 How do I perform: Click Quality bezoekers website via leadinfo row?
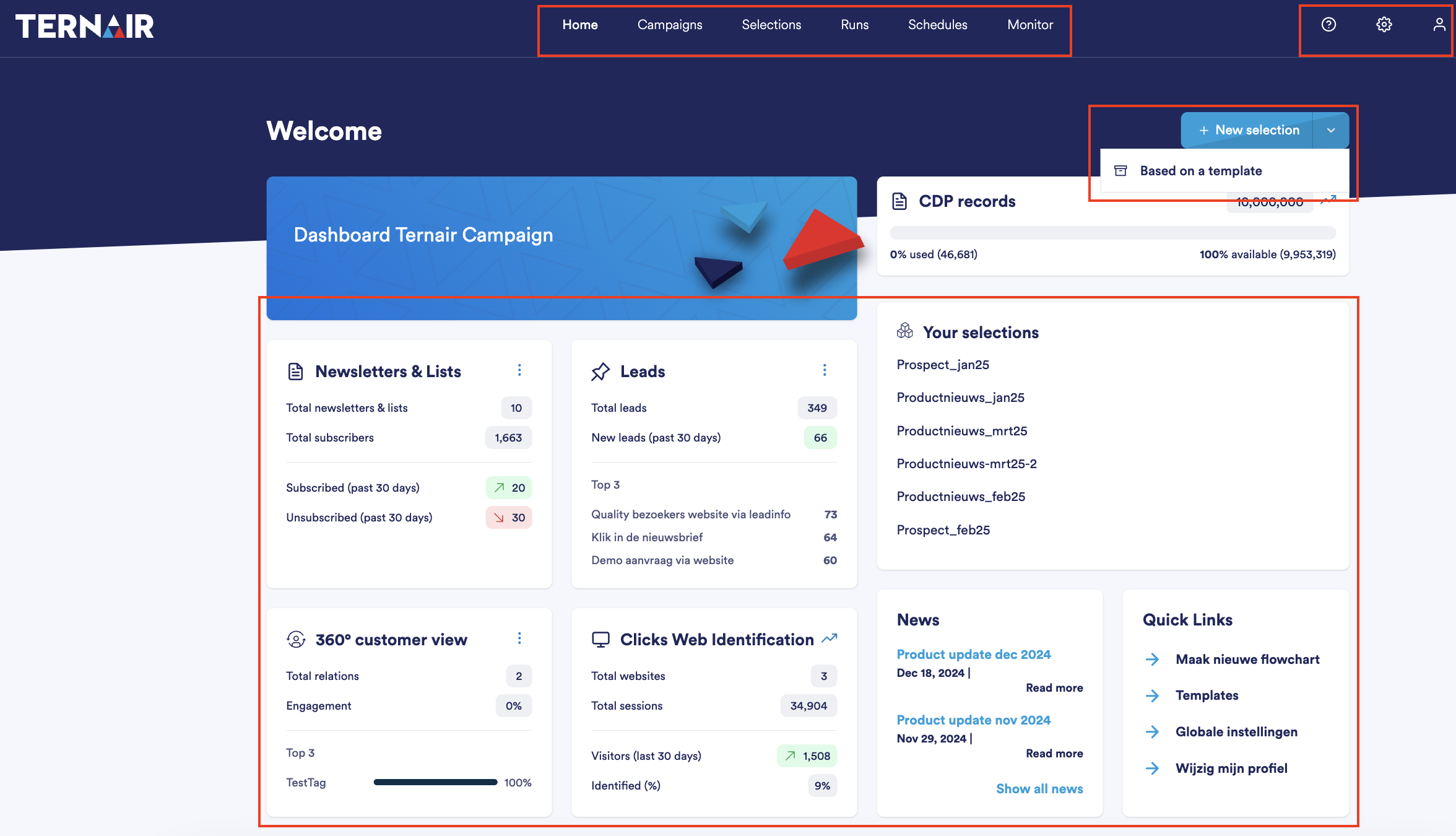[x=714, y=515]
